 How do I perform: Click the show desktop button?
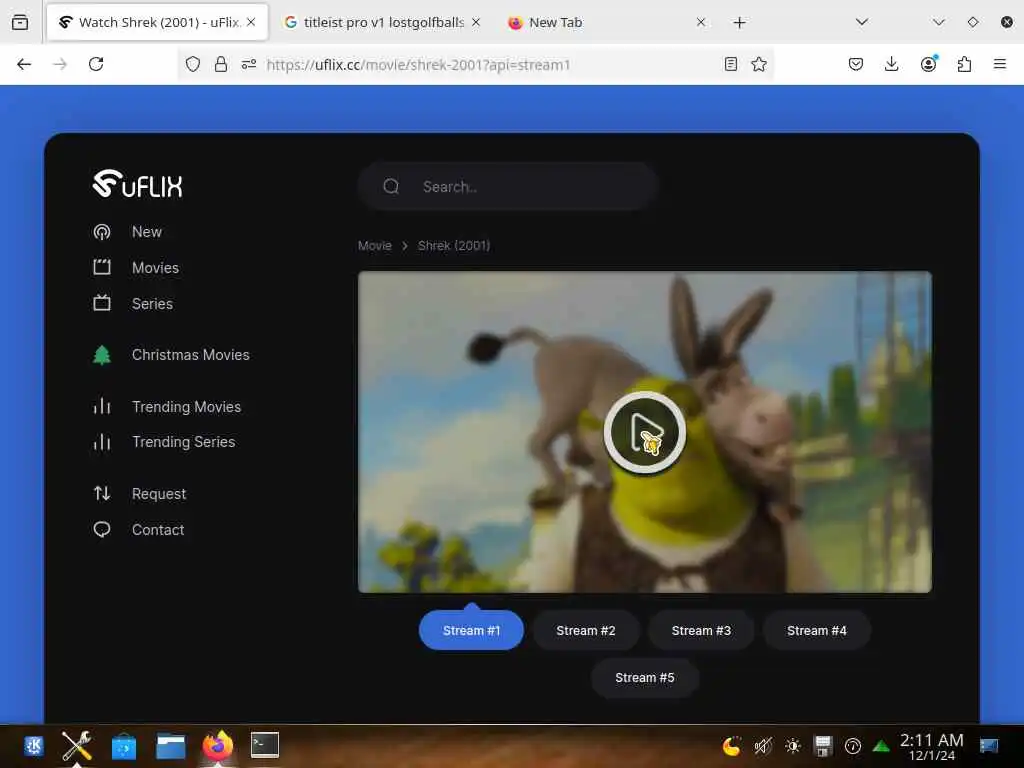[989, 745]
